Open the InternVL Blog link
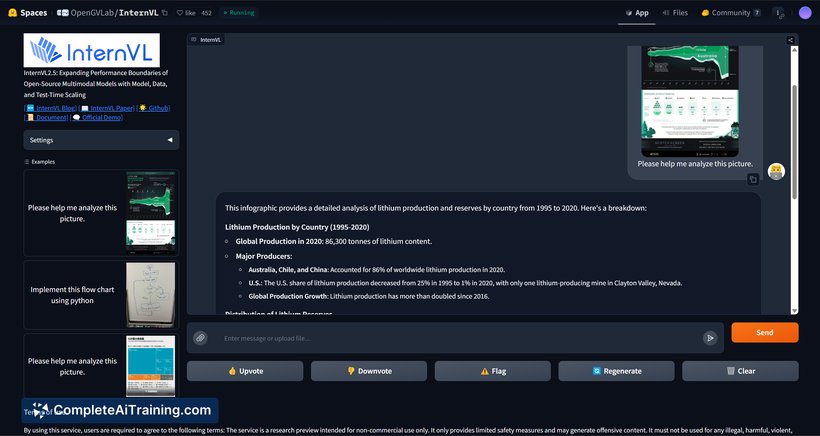Image resolution: width=820 pixels, height=436 pixels. tap(51, 108)
